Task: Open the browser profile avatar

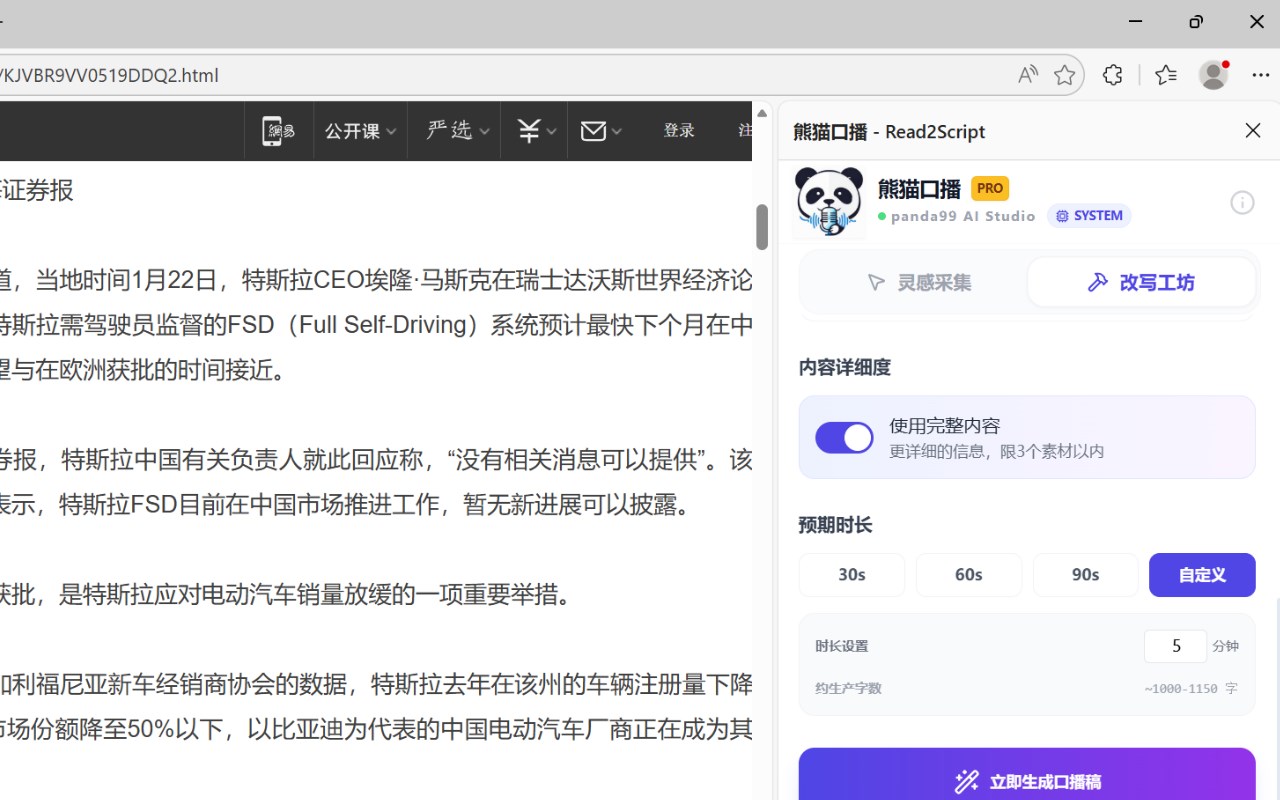Action: 1214,75
